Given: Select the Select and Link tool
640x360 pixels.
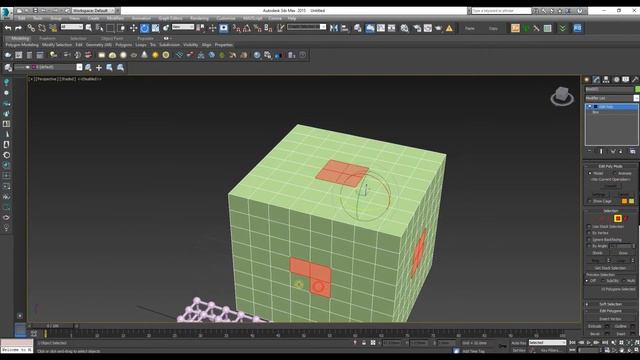Looking at the screenshot, I should coord(31,28).
